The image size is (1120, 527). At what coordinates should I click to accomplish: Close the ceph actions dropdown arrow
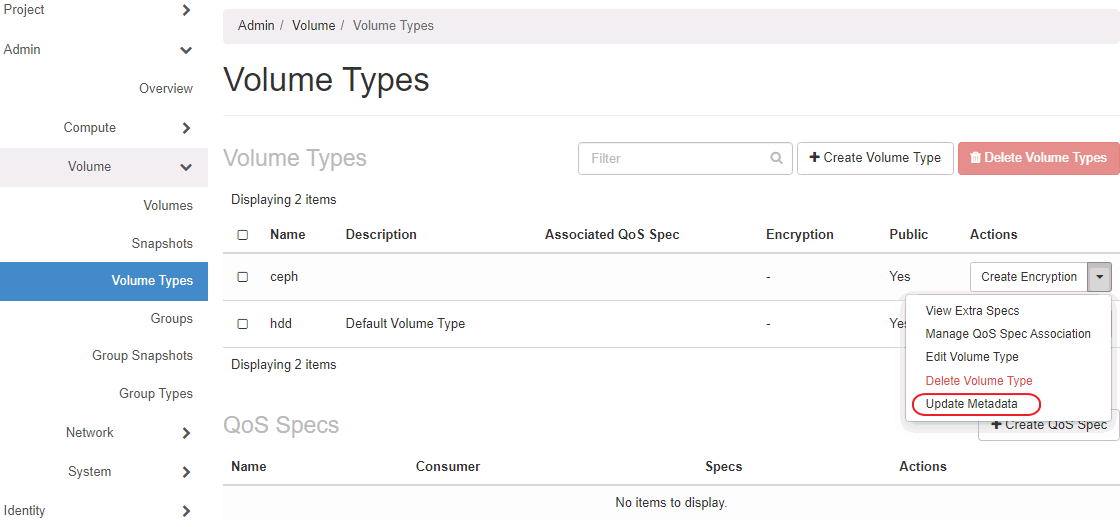1100,277
